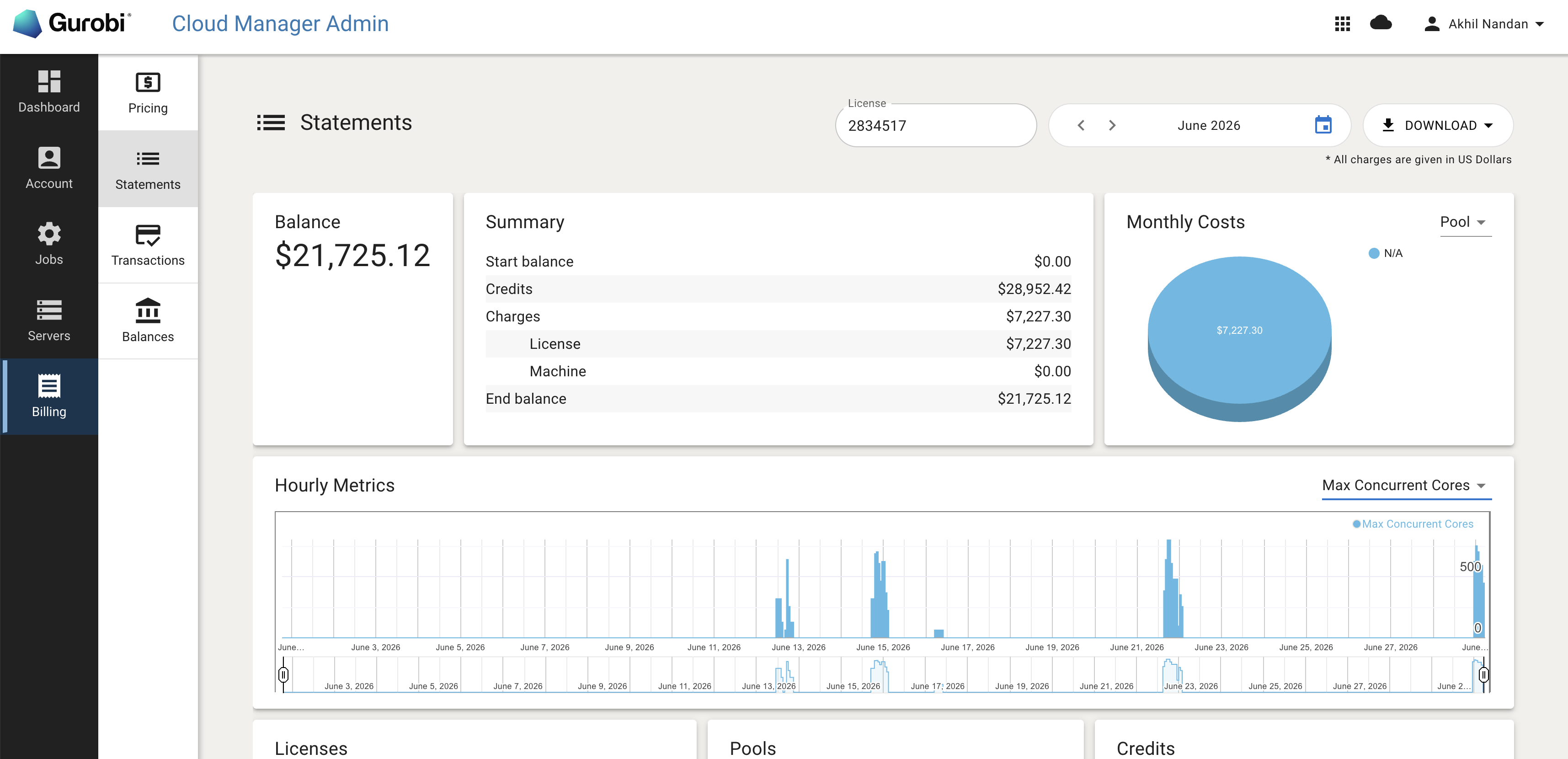The height and width of the screenshot is (759, 1568).
Task: Click the End balance row
Action: tap(778, 399)
